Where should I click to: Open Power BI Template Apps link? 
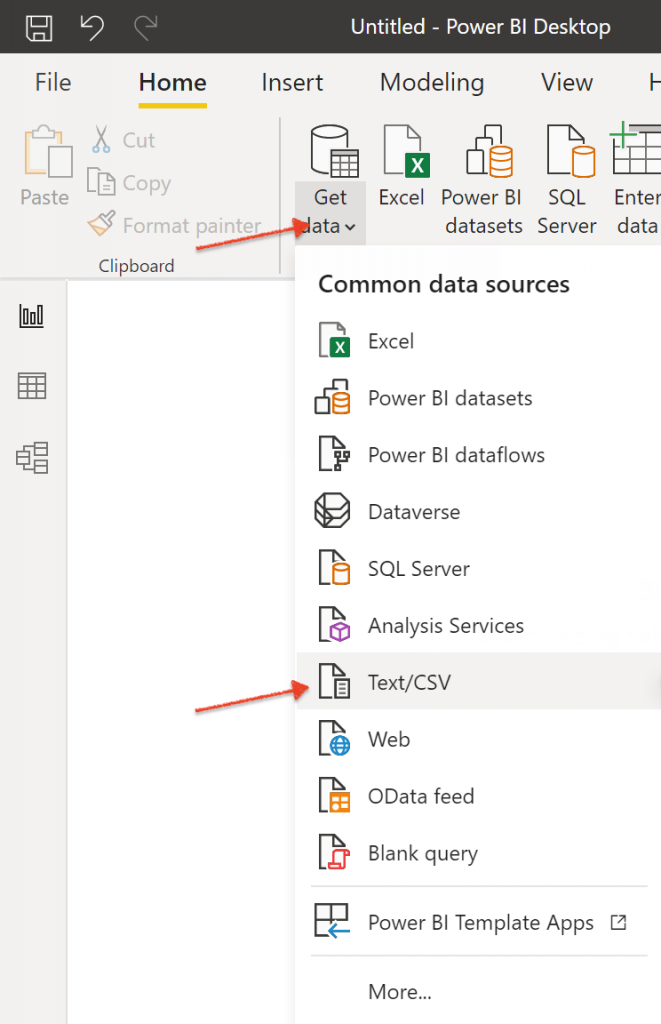click(x=480, y=923)
